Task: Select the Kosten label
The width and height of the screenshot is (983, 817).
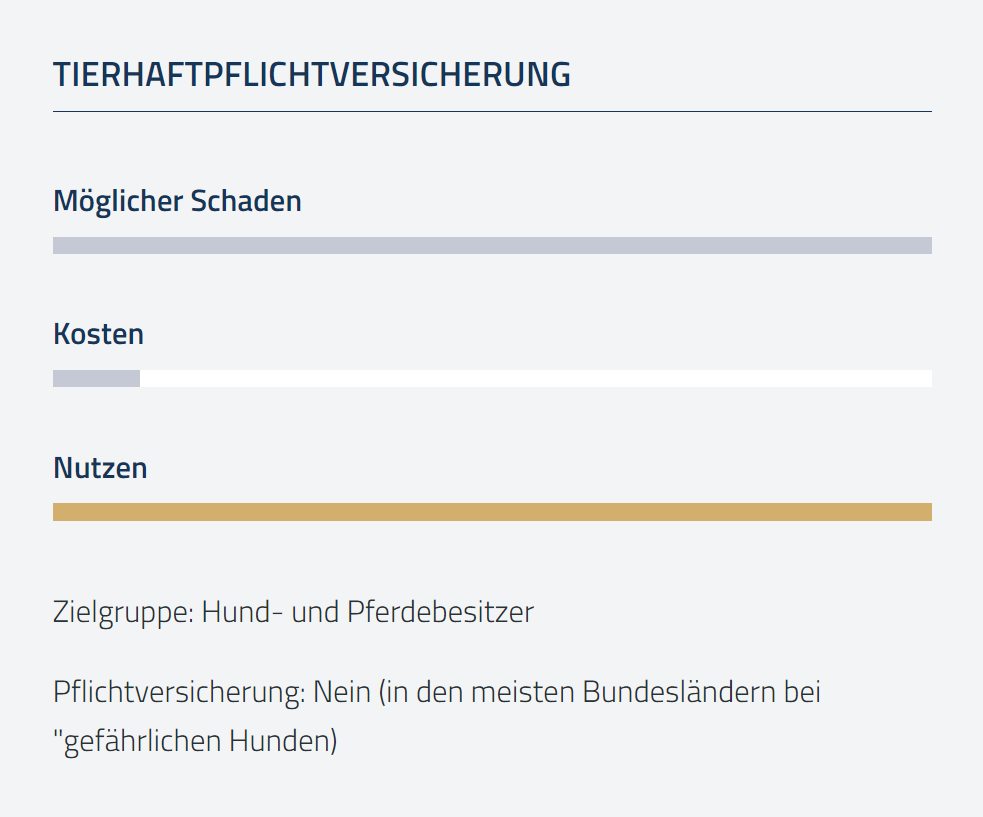Action: point(98,334)
